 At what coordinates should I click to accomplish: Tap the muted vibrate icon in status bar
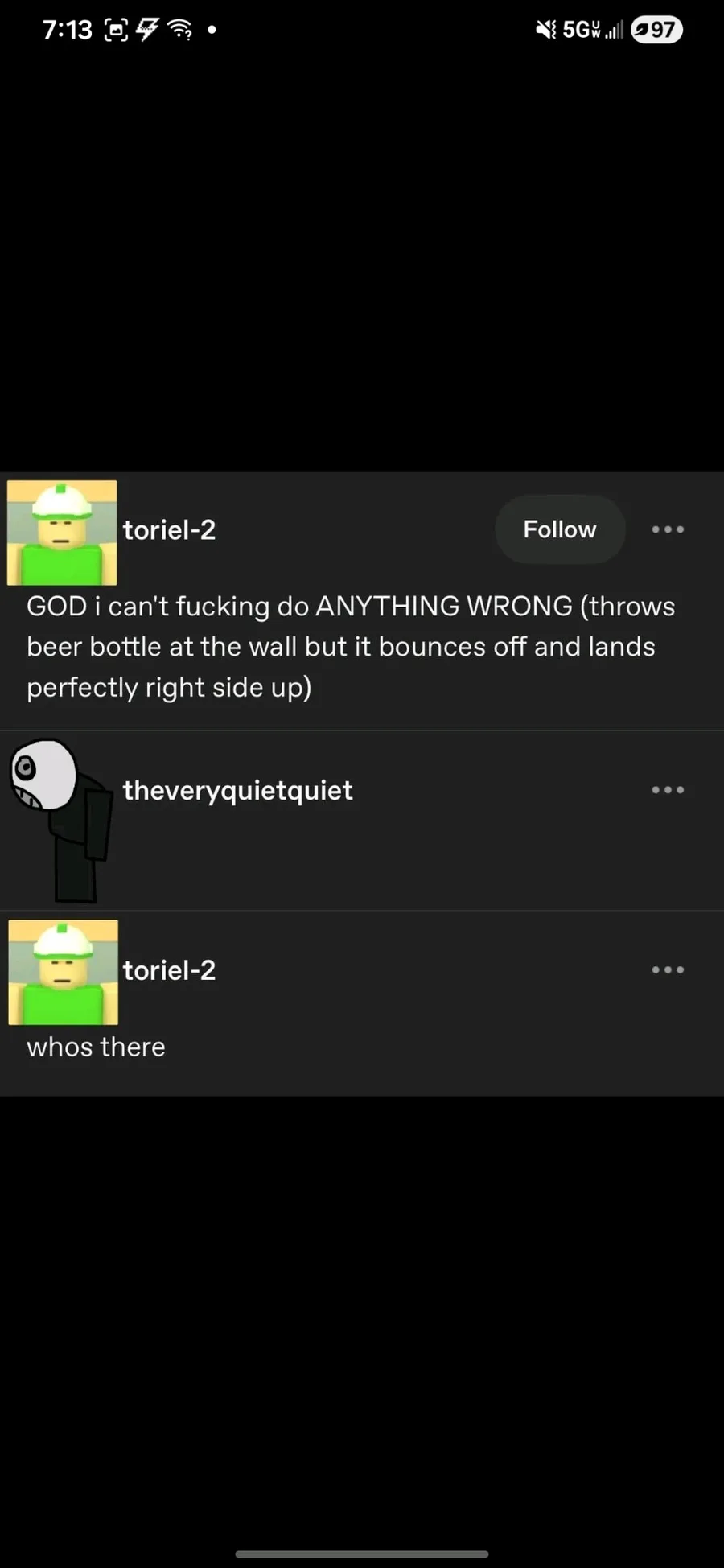545,30
